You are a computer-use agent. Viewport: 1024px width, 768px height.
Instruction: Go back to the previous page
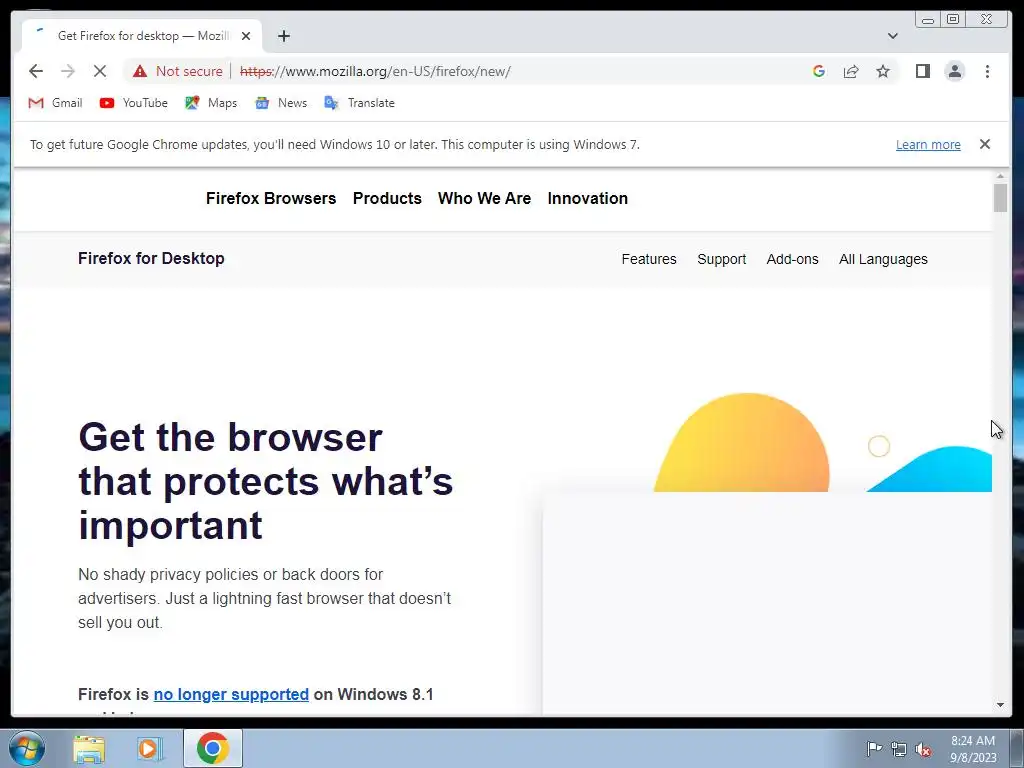coord(36,71)
